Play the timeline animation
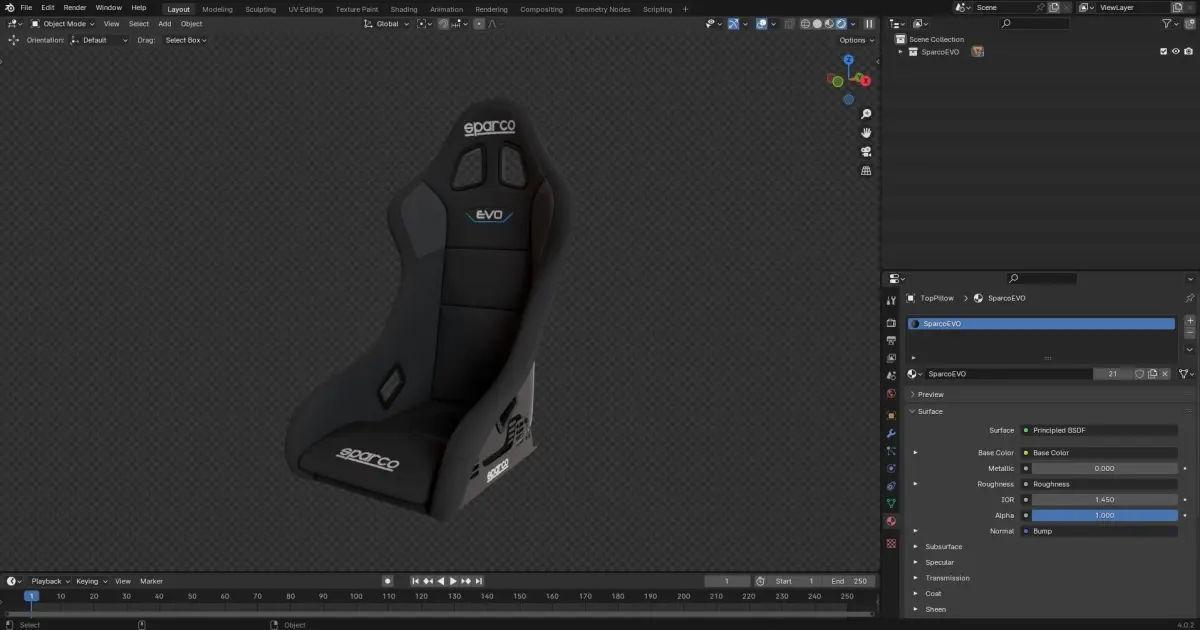 coord(453,581)
